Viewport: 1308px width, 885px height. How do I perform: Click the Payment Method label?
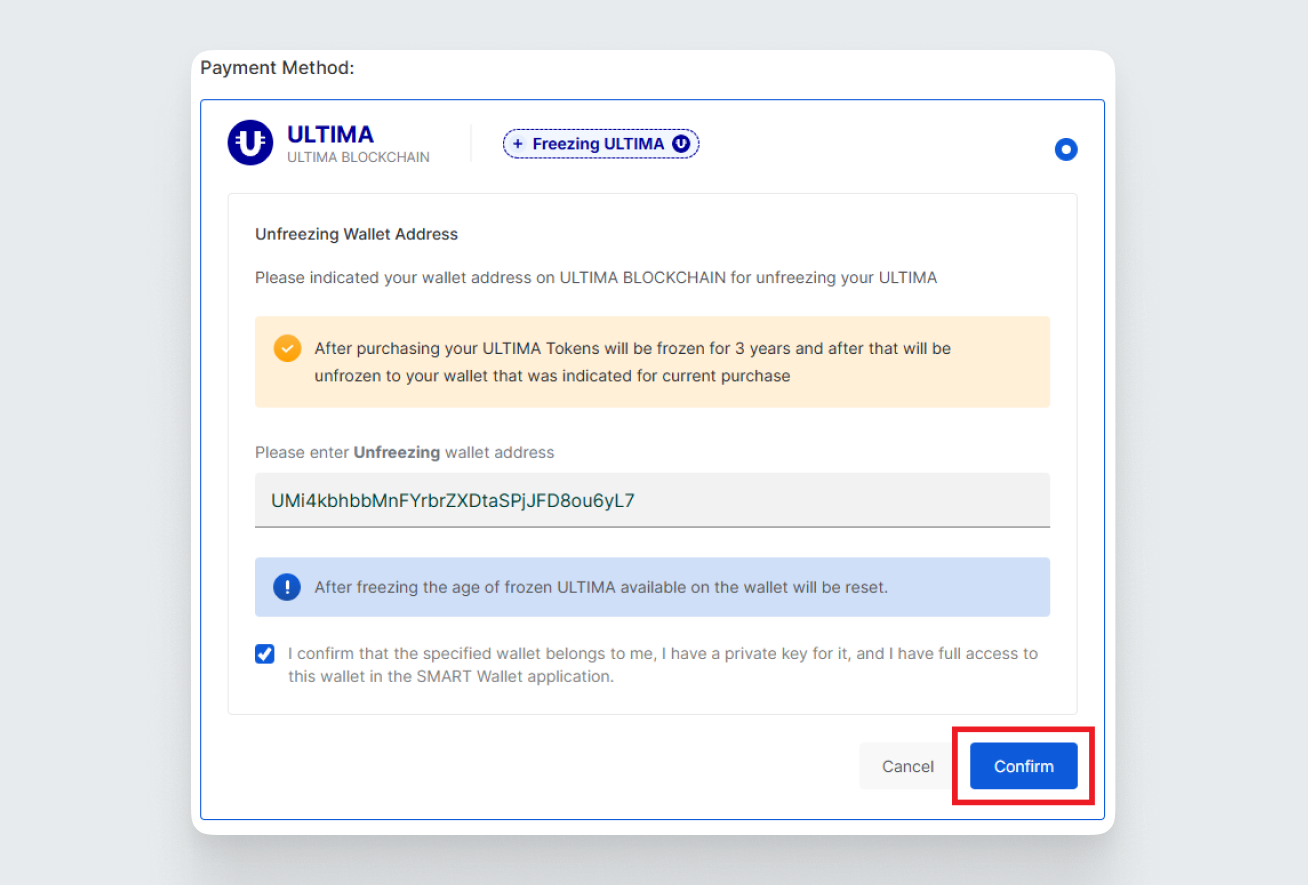click(x=278, y=68)
